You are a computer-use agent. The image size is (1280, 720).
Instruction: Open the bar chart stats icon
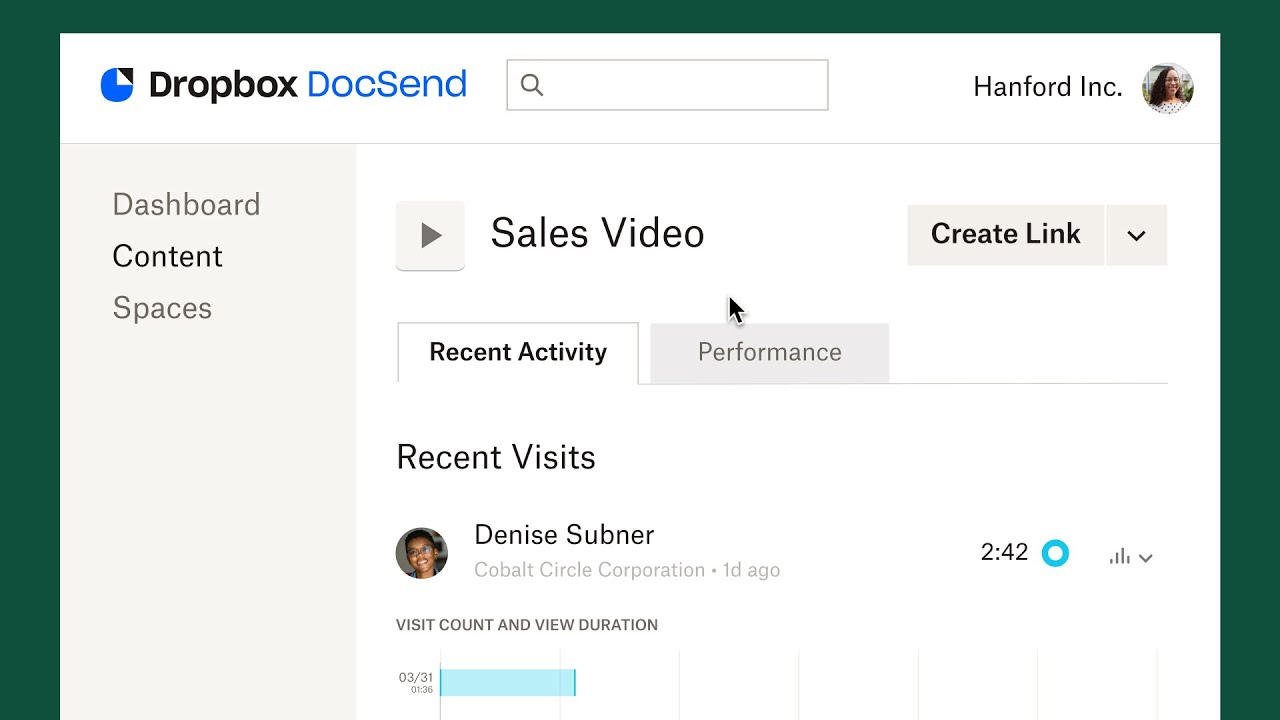[x=1119, y=557]
